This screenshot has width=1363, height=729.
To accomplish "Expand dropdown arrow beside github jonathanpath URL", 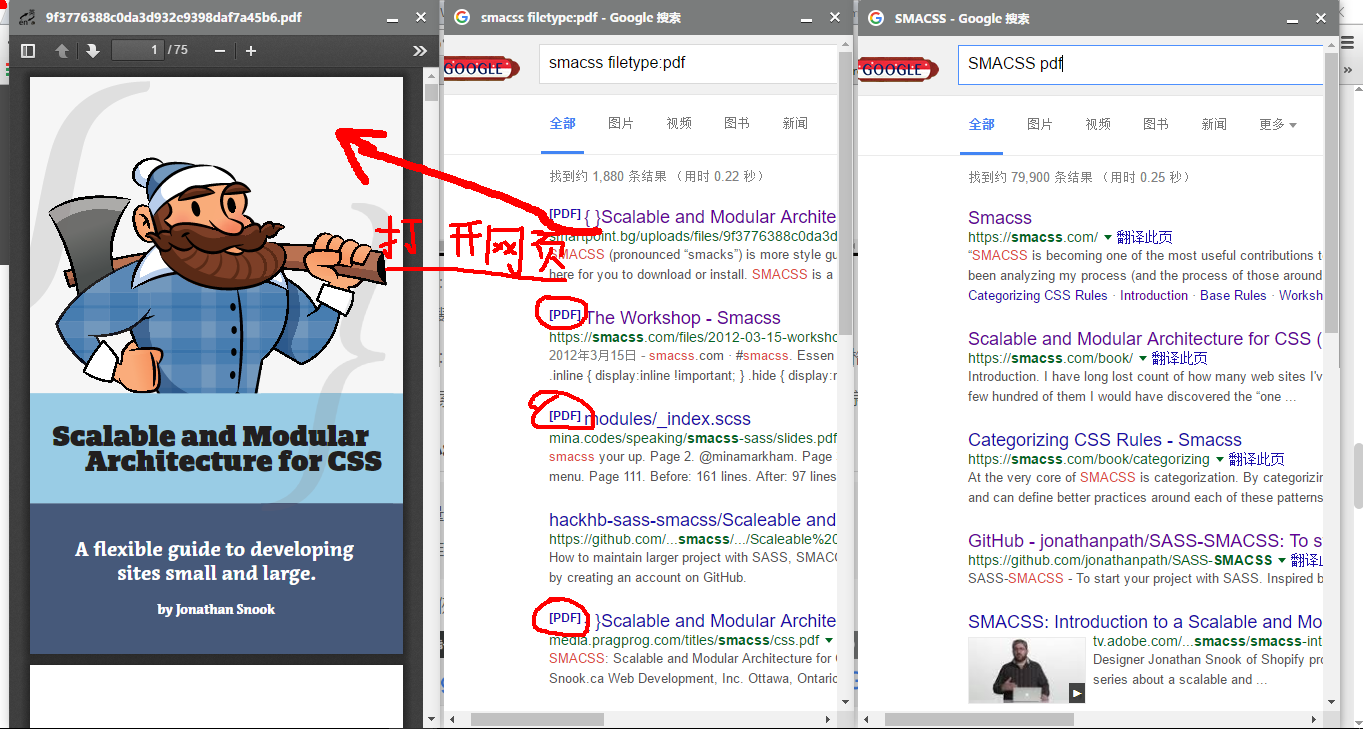I will coord(1282,560).
